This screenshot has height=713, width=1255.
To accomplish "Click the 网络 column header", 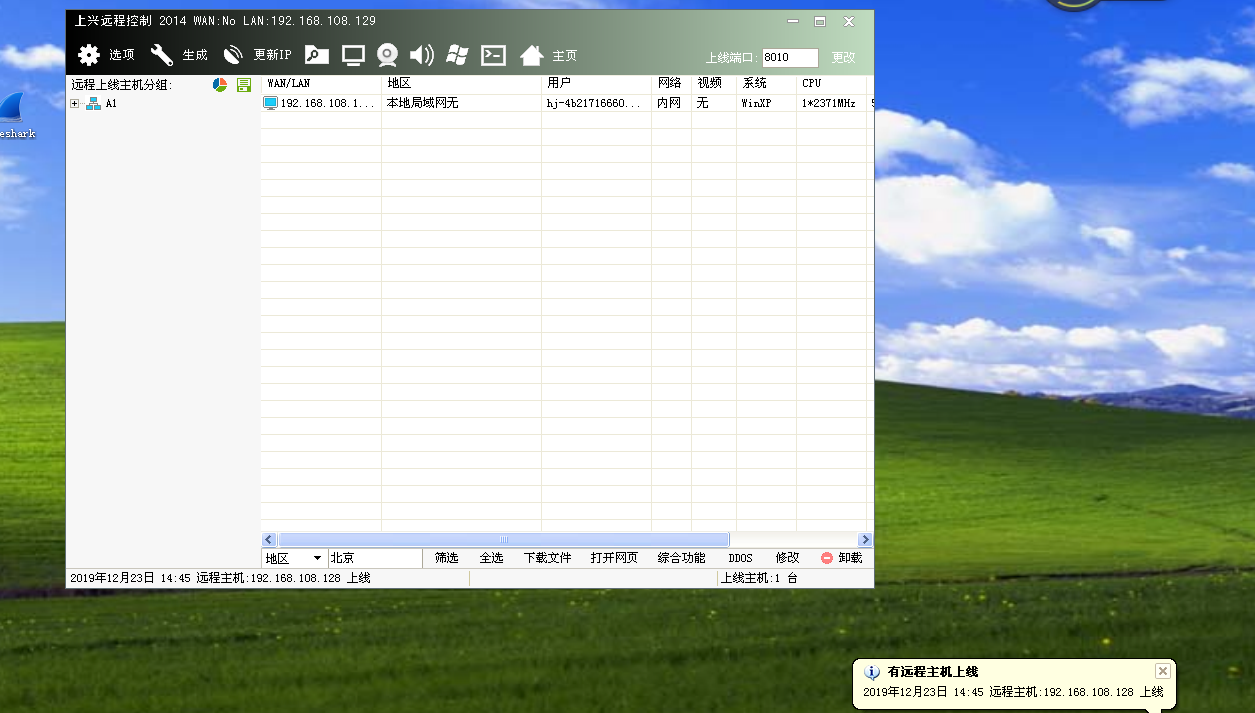I will coord(671,83).
